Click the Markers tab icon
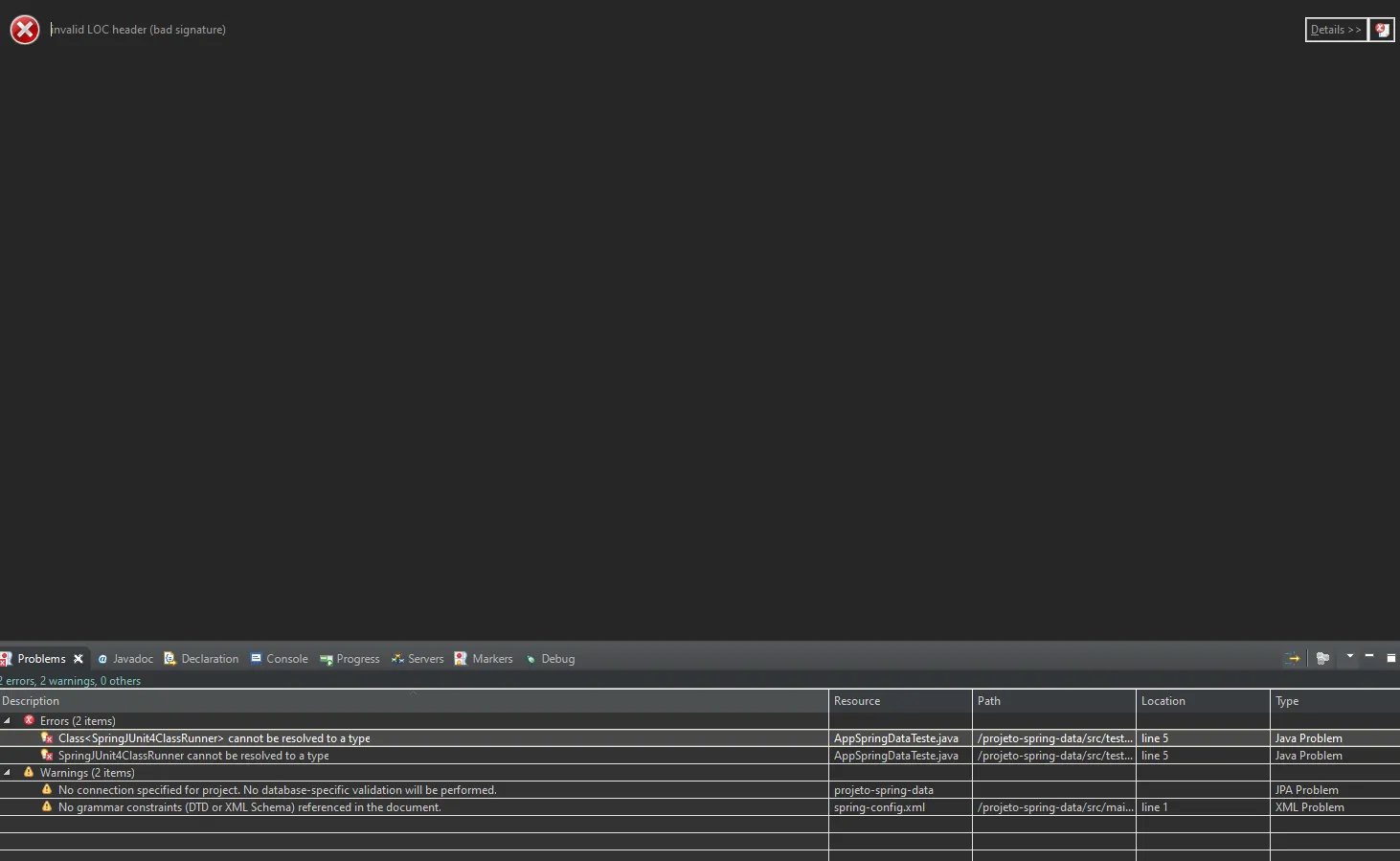The width and height of the screenshot is (1400, 861). pos(461,658)
